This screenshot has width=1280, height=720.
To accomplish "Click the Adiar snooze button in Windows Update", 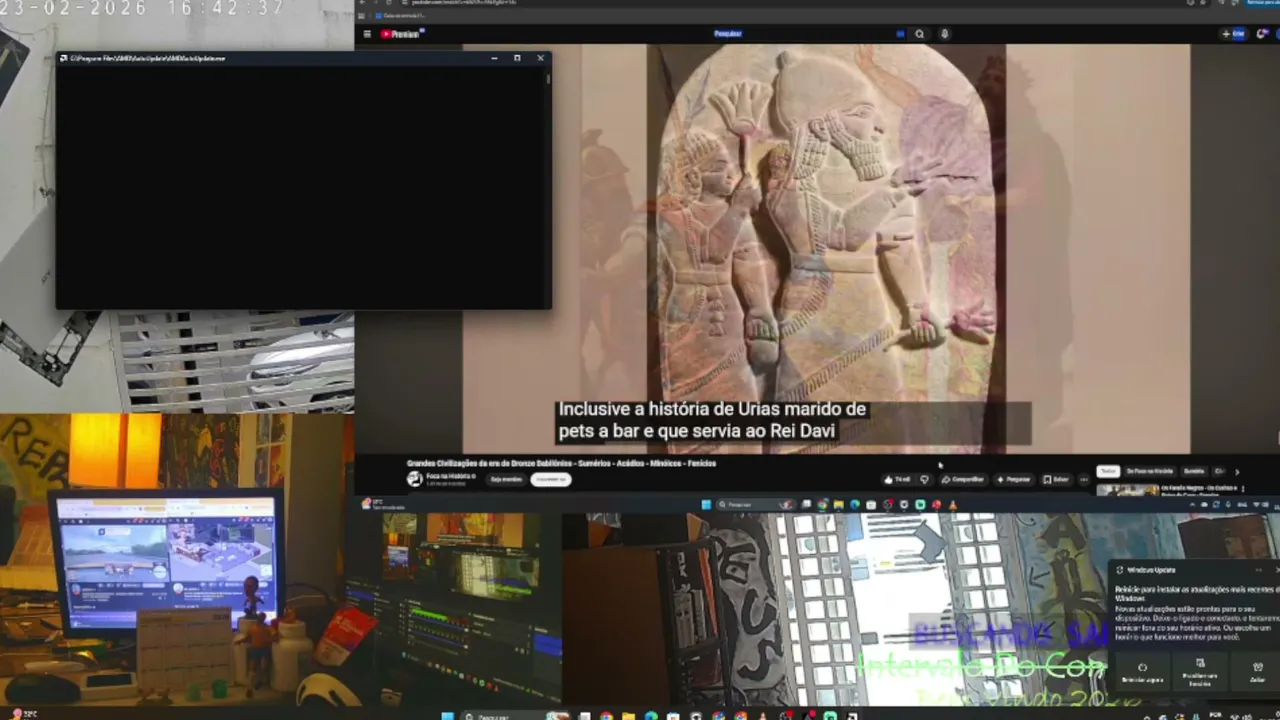I will point(1257,670).
